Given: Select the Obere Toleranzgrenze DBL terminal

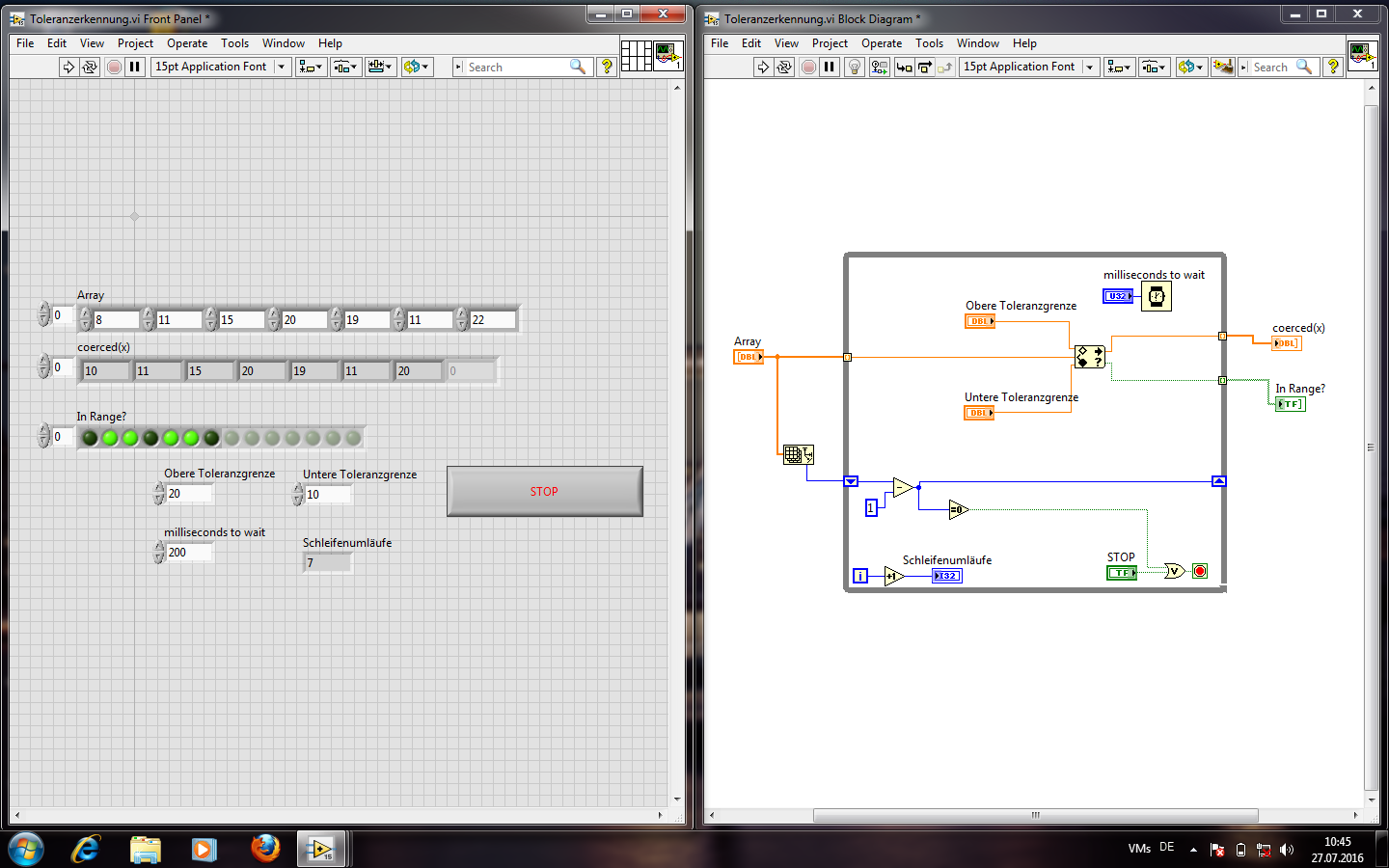Looking at the screenshot, I should click(980, 321).
